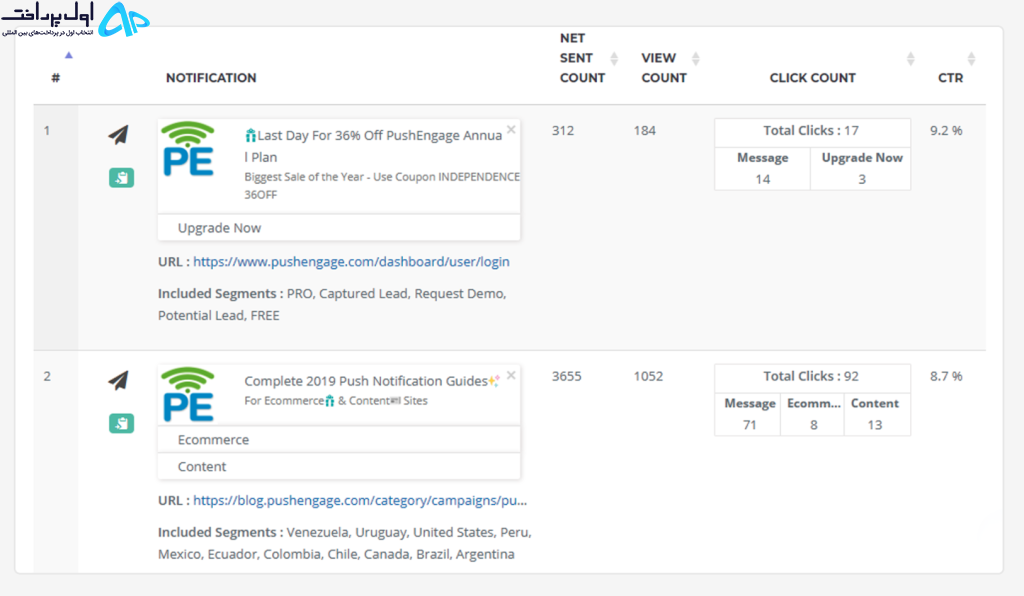Click green clipboard icon in row 2

pyautogui.click(x=121, y=423)
